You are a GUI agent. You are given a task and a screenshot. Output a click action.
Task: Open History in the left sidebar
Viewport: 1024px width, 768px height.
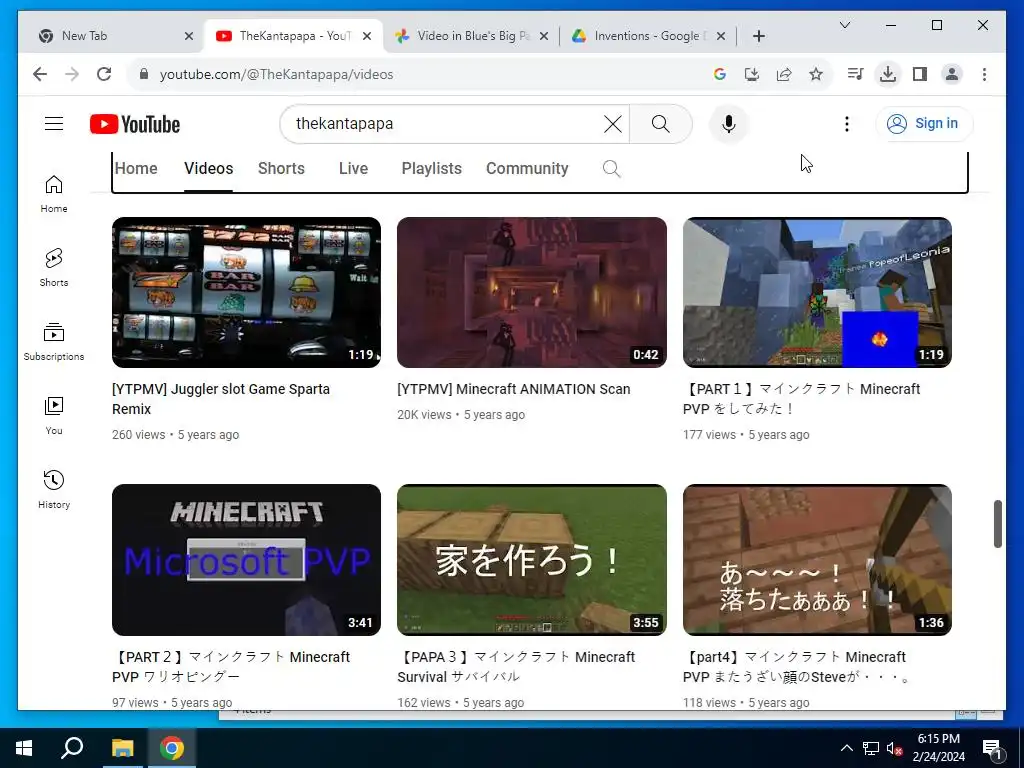(x=54, y=489)
